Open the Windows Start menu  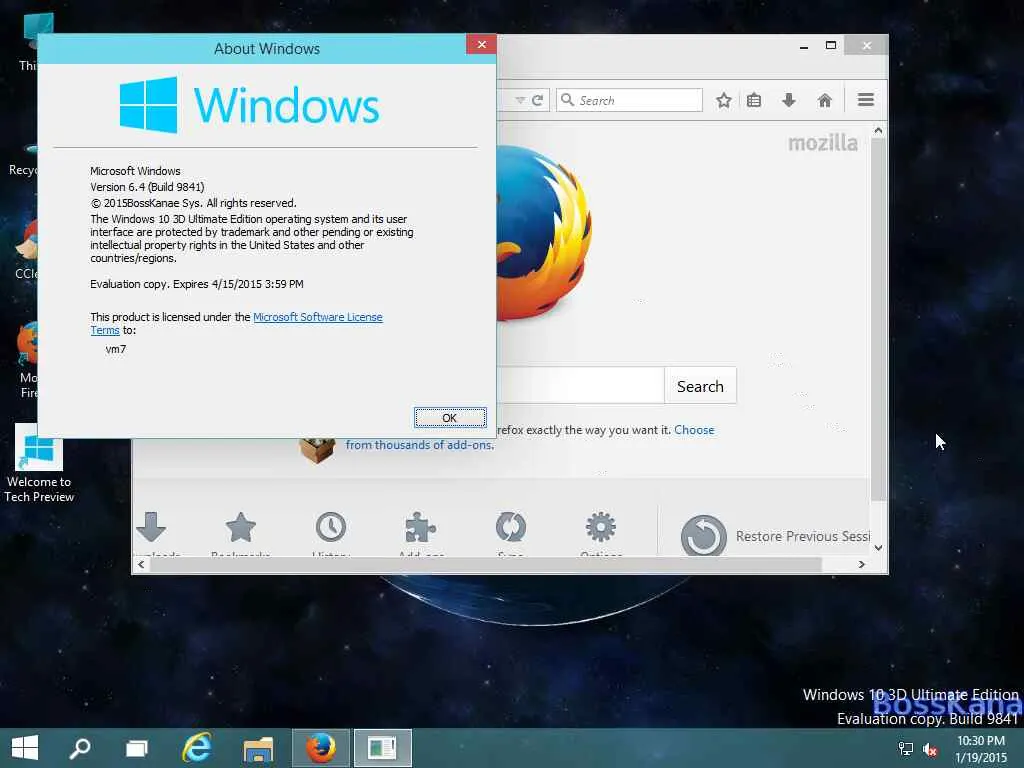[25, 748]
